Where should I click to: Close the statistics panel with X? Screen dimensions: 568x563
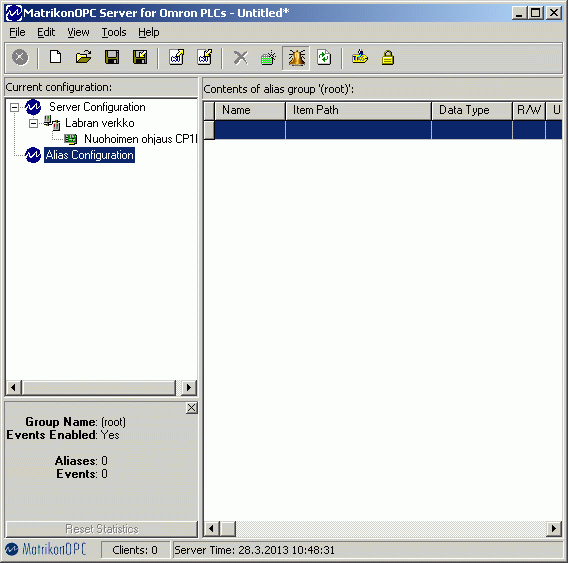(192, 408)
